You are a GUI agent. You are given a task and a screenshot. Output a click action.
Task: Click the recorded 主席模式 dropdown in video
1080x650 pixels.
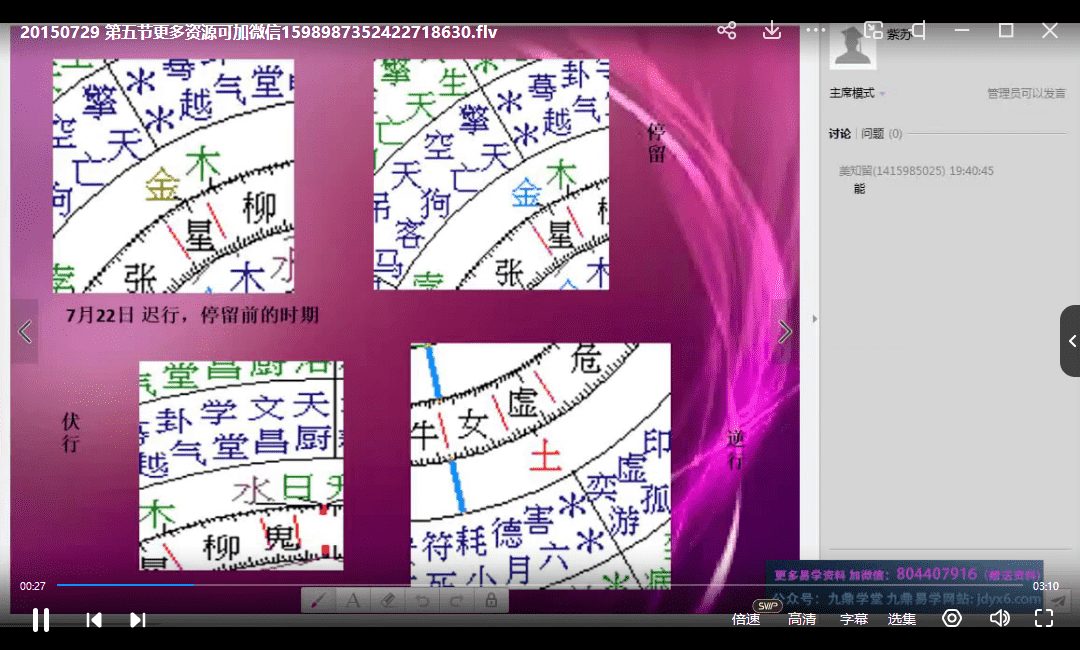click(856, 93)
